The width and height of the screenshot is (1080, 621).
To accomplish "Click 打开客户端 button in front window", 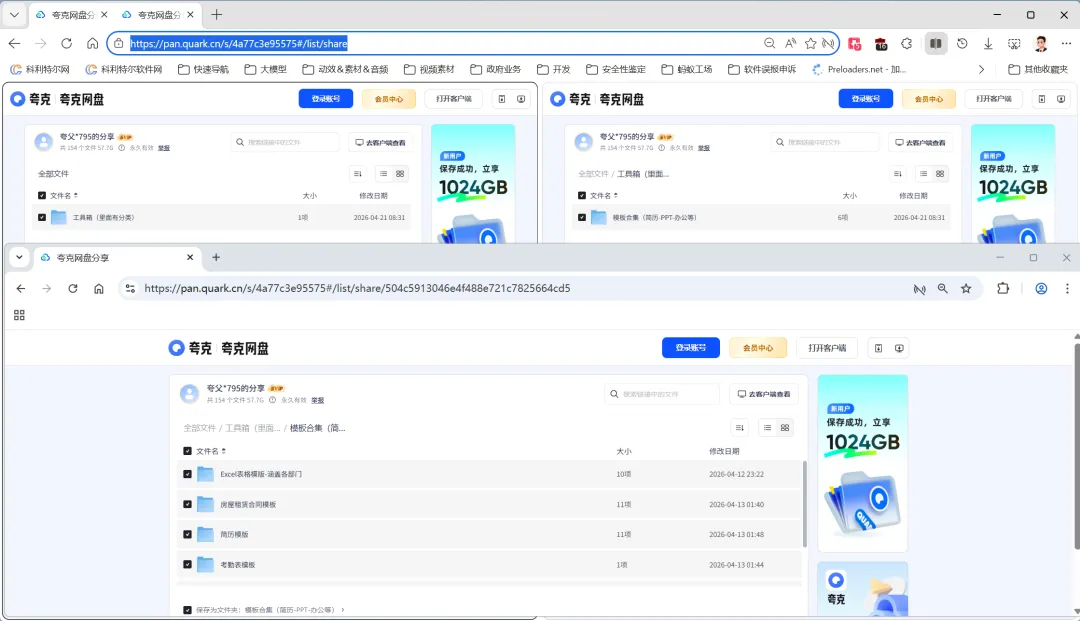I will 827,348.
